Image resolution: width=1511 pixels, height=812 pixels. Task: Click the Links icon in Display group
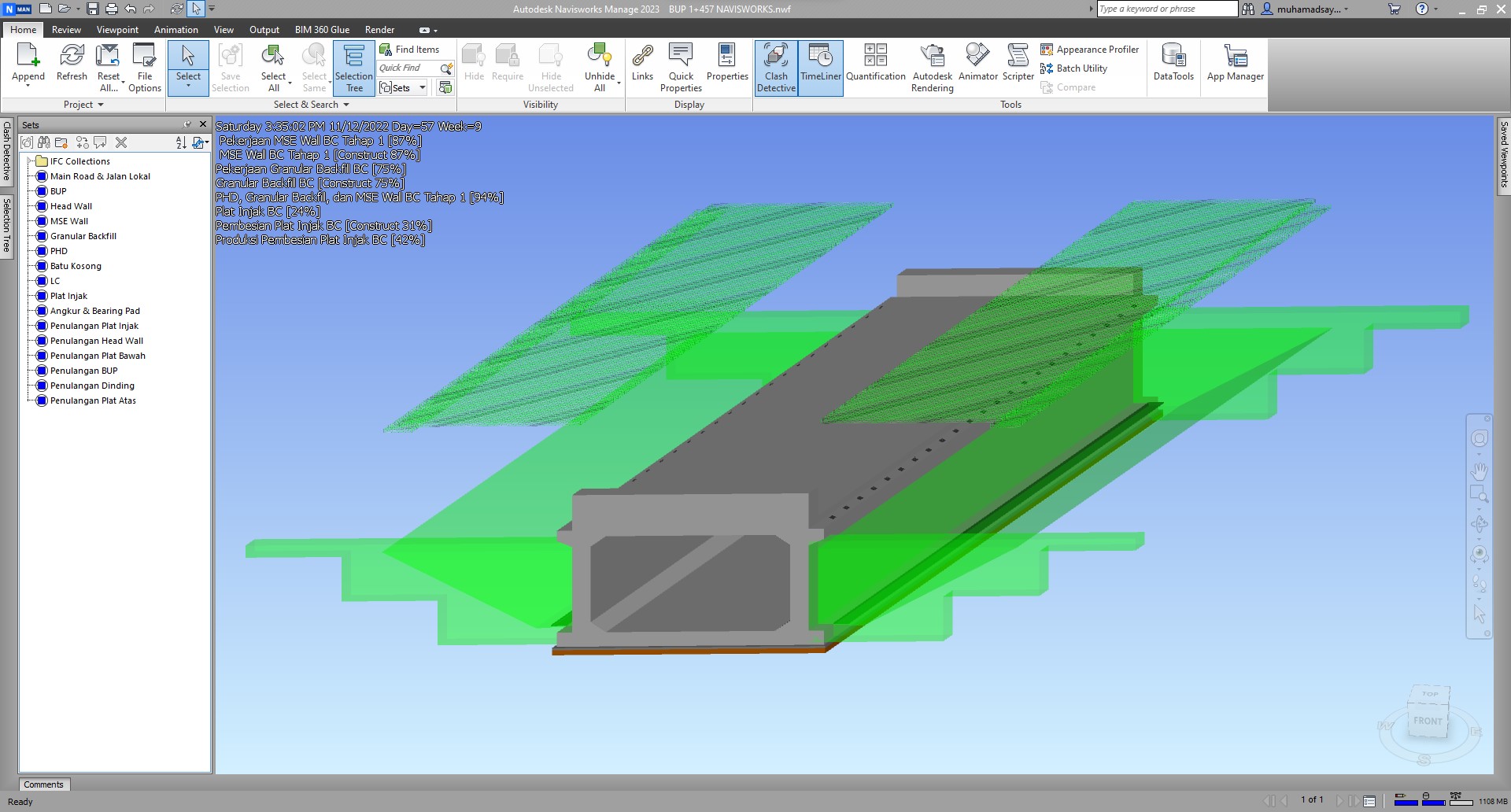[642, 56]
